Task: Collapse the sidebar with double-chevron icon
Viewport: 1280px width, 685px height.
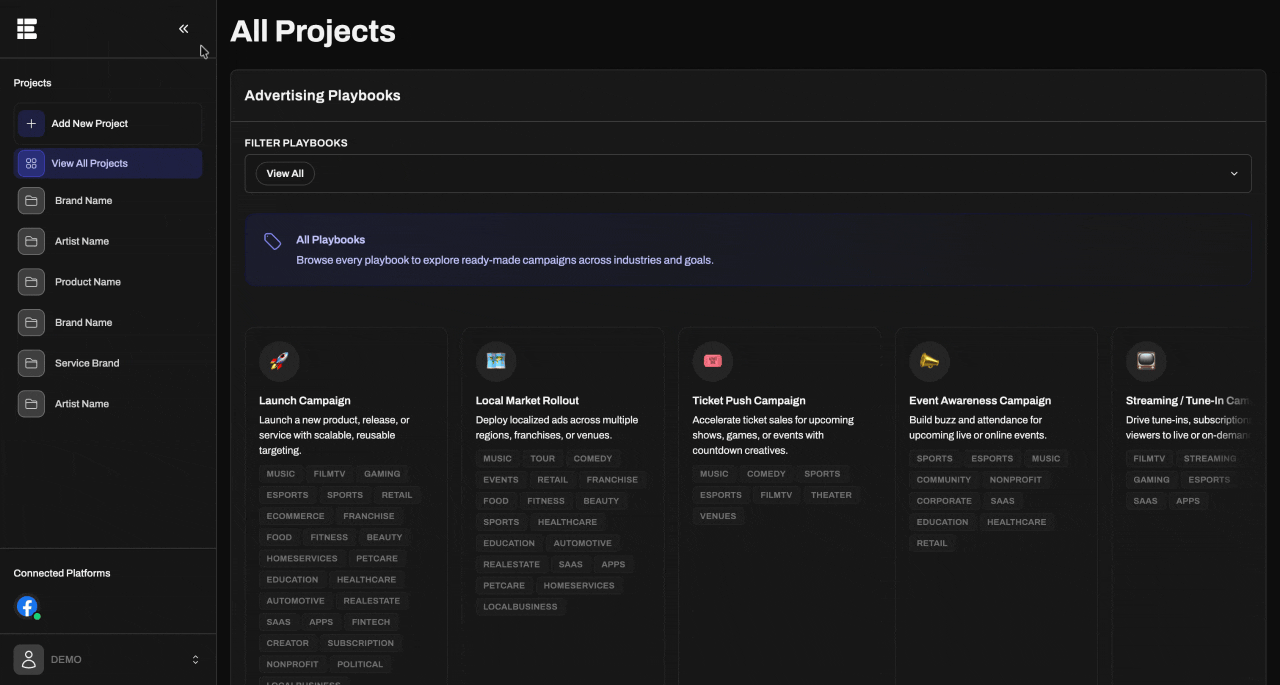Action: (x=184, y=29)
